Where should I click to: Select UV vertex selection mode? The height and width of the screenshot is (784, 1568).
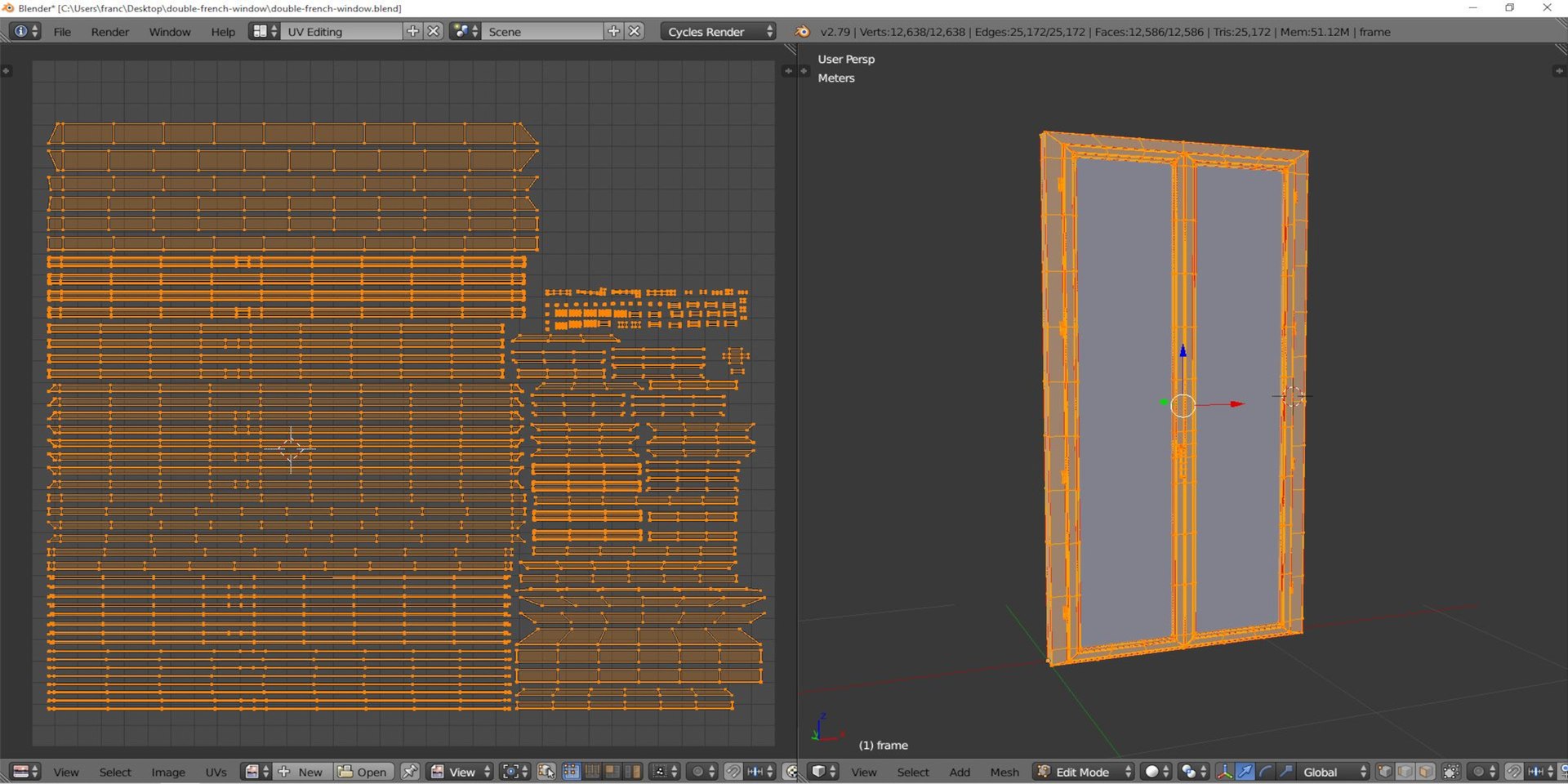(x=571, y=772)
